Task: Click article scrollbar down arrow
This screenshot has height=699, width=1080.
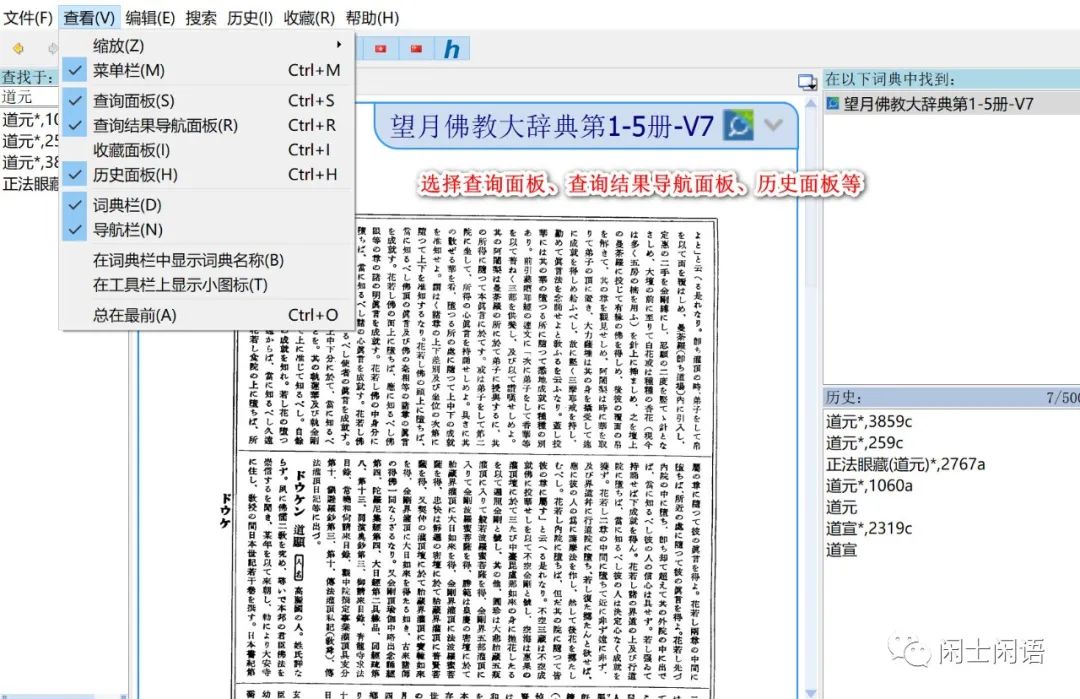Action: coord(811,692)
